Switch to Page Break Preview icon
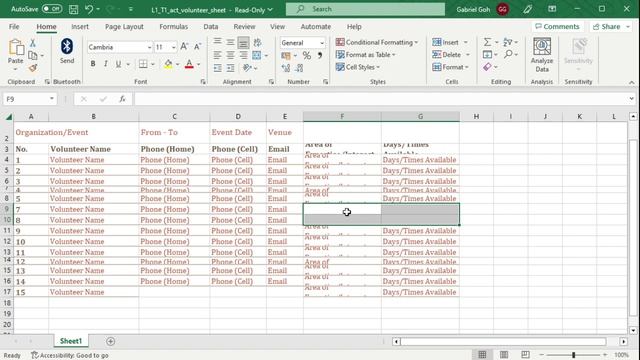 point(525,355)
